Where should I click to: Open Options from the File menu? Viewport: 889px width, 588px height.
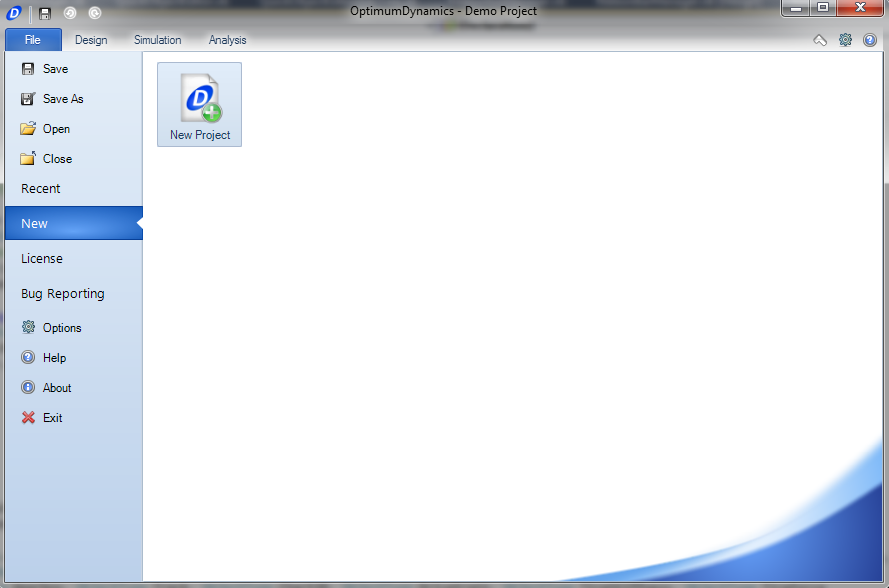coord(74,328)
